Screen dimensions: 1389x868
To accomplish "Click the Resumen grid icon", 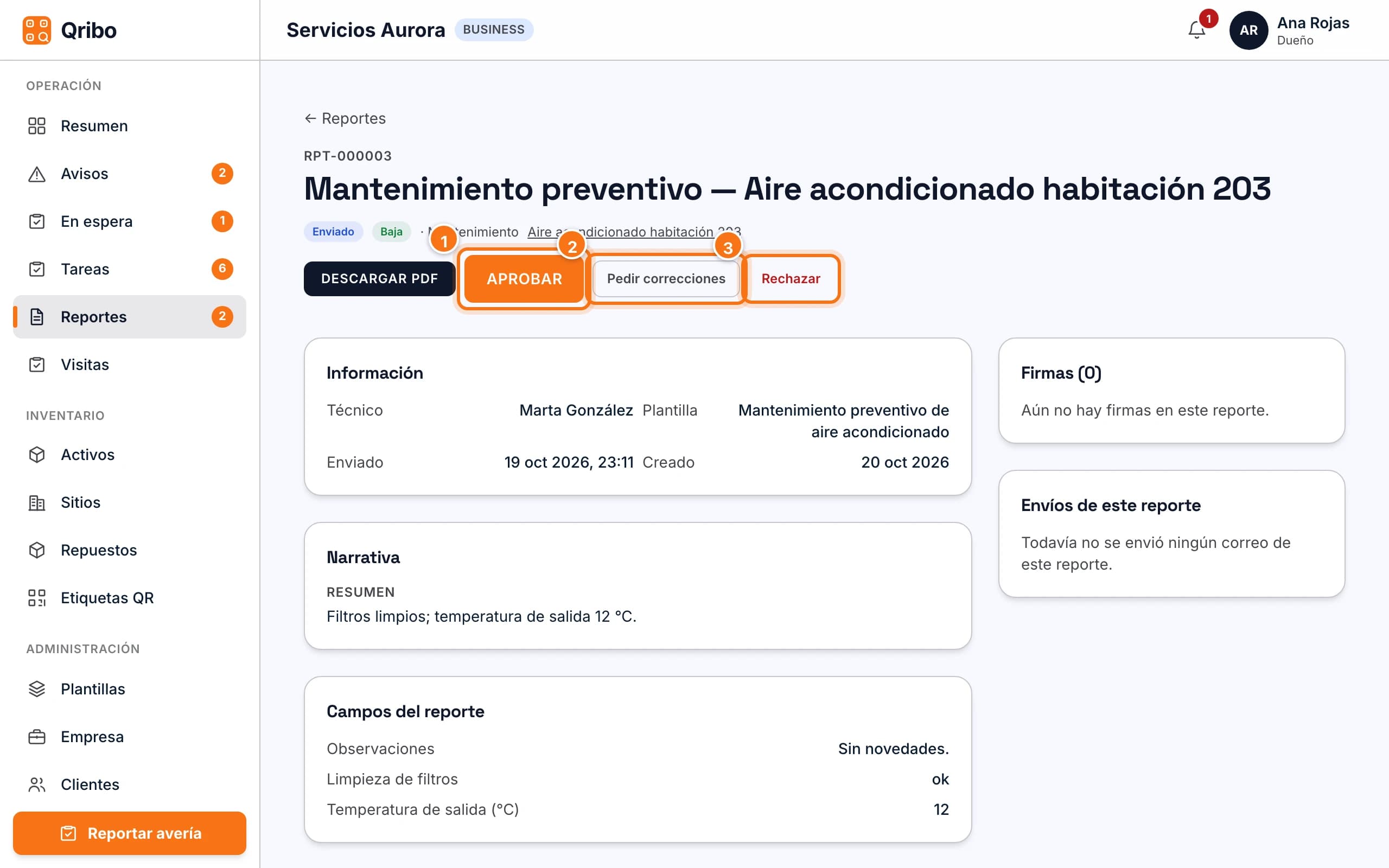I will pos(37,126).
